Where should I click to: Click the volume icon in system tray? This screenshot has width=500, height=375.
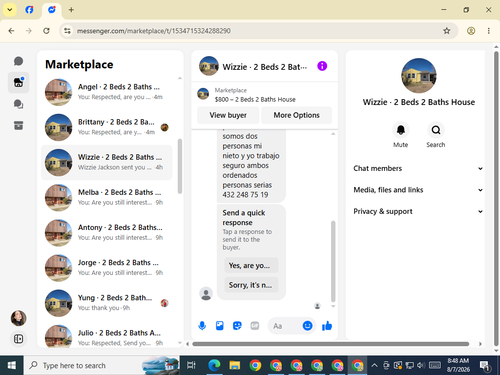tap(421, 365)
